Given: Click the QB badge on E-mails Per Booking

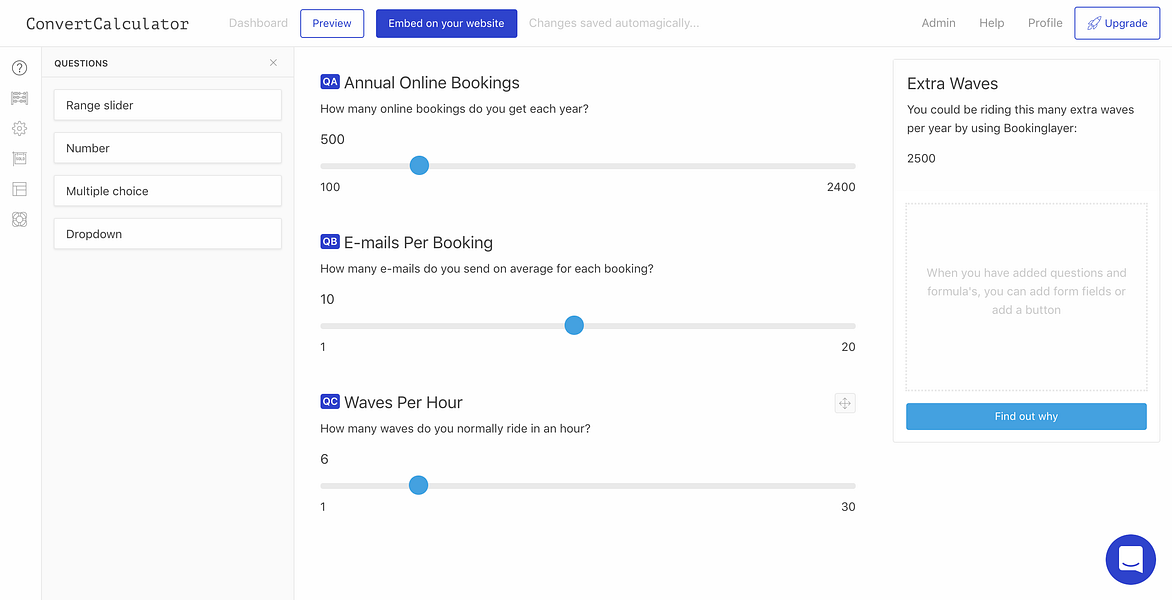Looking at the screenshot, I should click(x=330, y=242).
